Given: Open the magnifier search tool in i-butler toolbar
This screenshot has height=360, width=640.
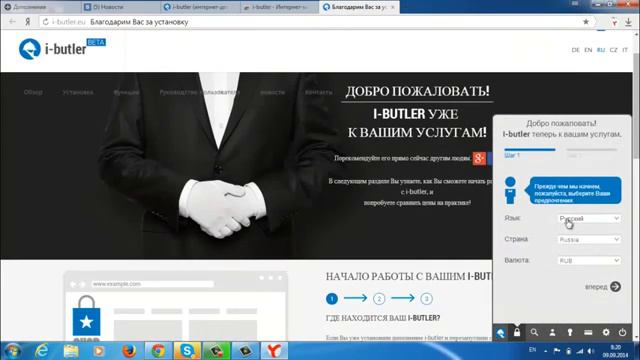Looking at the screenshot, I should 534,333.
